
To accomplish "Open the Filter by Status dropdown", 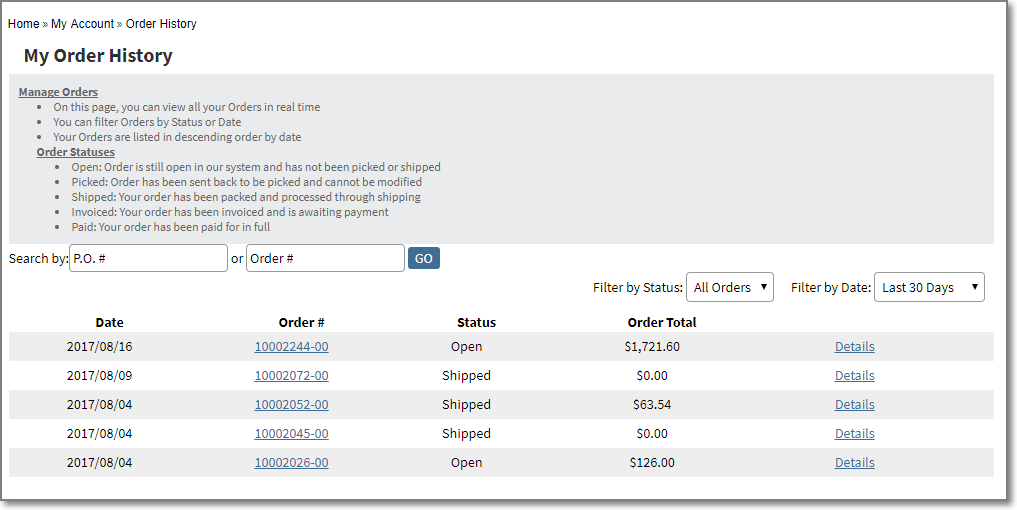I will 730,287.
